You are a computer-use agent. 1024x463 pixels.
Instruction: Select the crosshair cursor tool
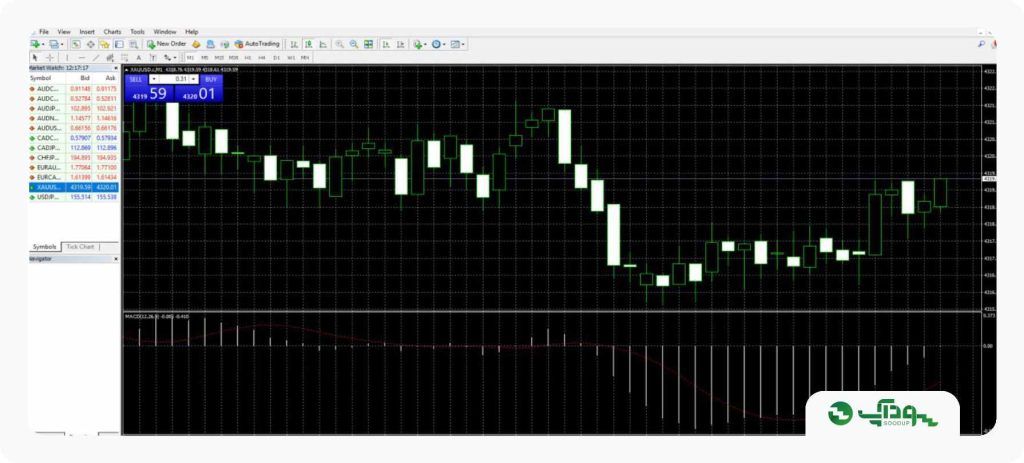coord(50,57)
